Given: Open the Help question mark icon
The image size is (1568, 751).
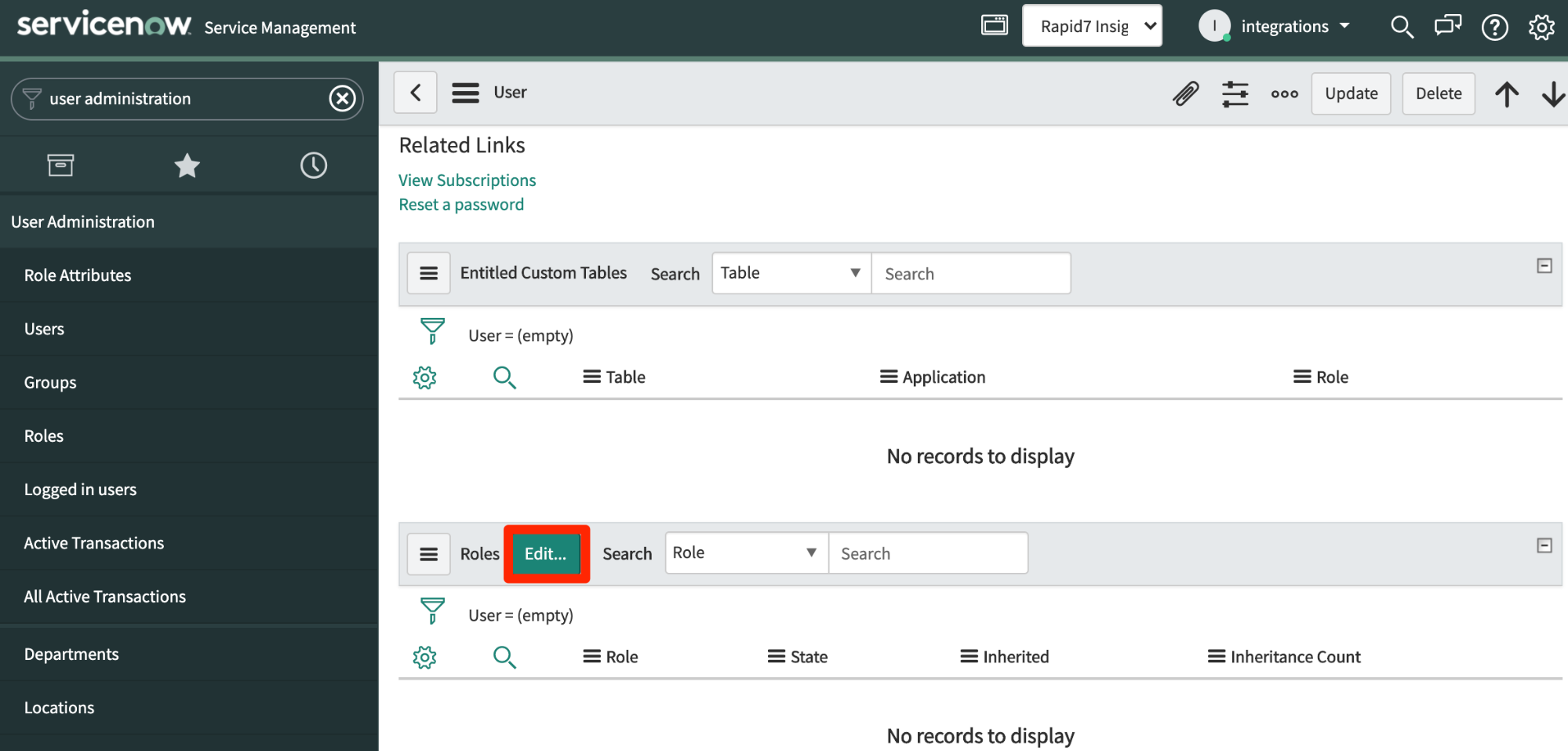Looking at the screenshot, I should [x=1494, y=27].
